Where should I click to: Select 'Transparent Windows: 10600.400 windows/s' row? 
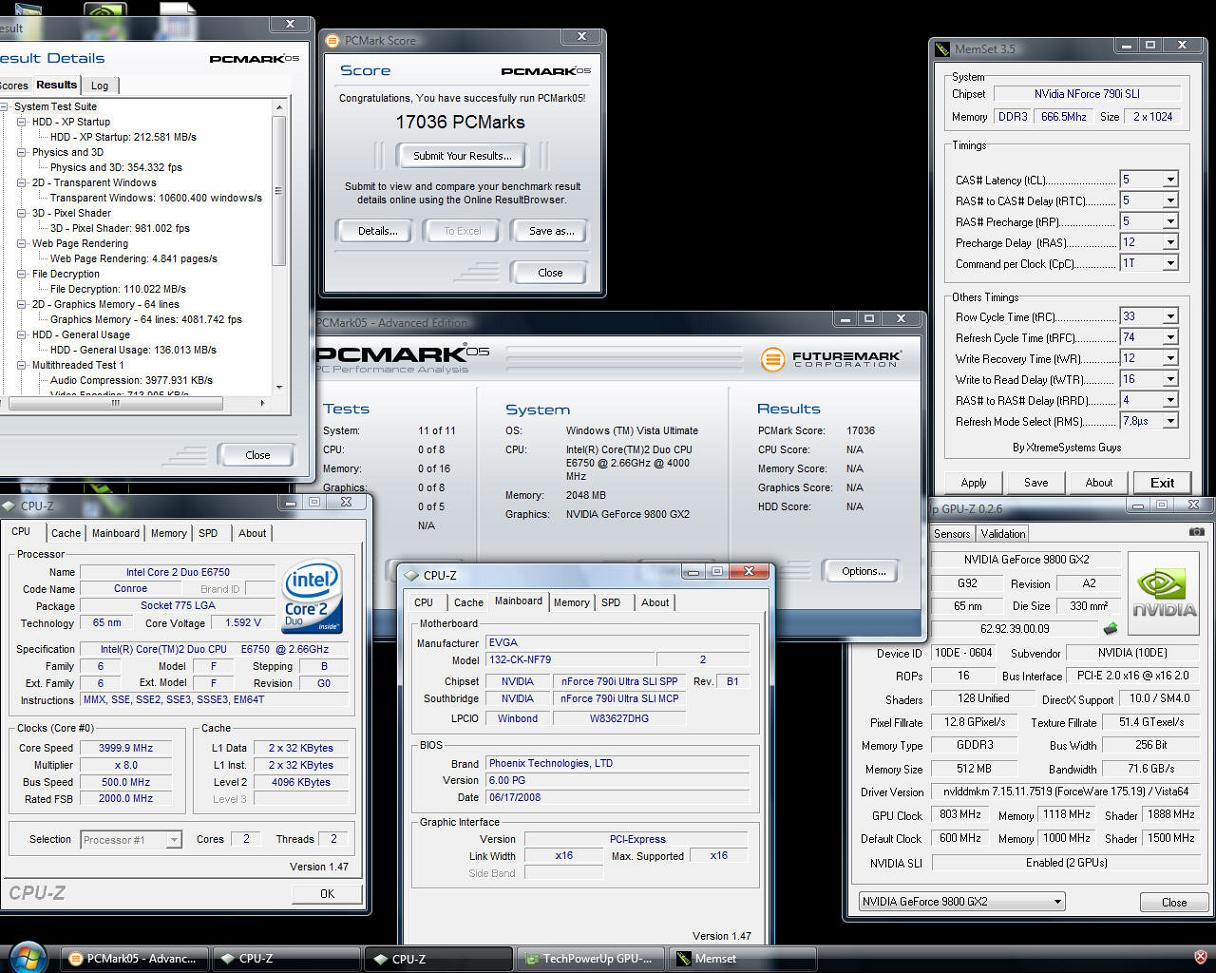tap(156, 198)
